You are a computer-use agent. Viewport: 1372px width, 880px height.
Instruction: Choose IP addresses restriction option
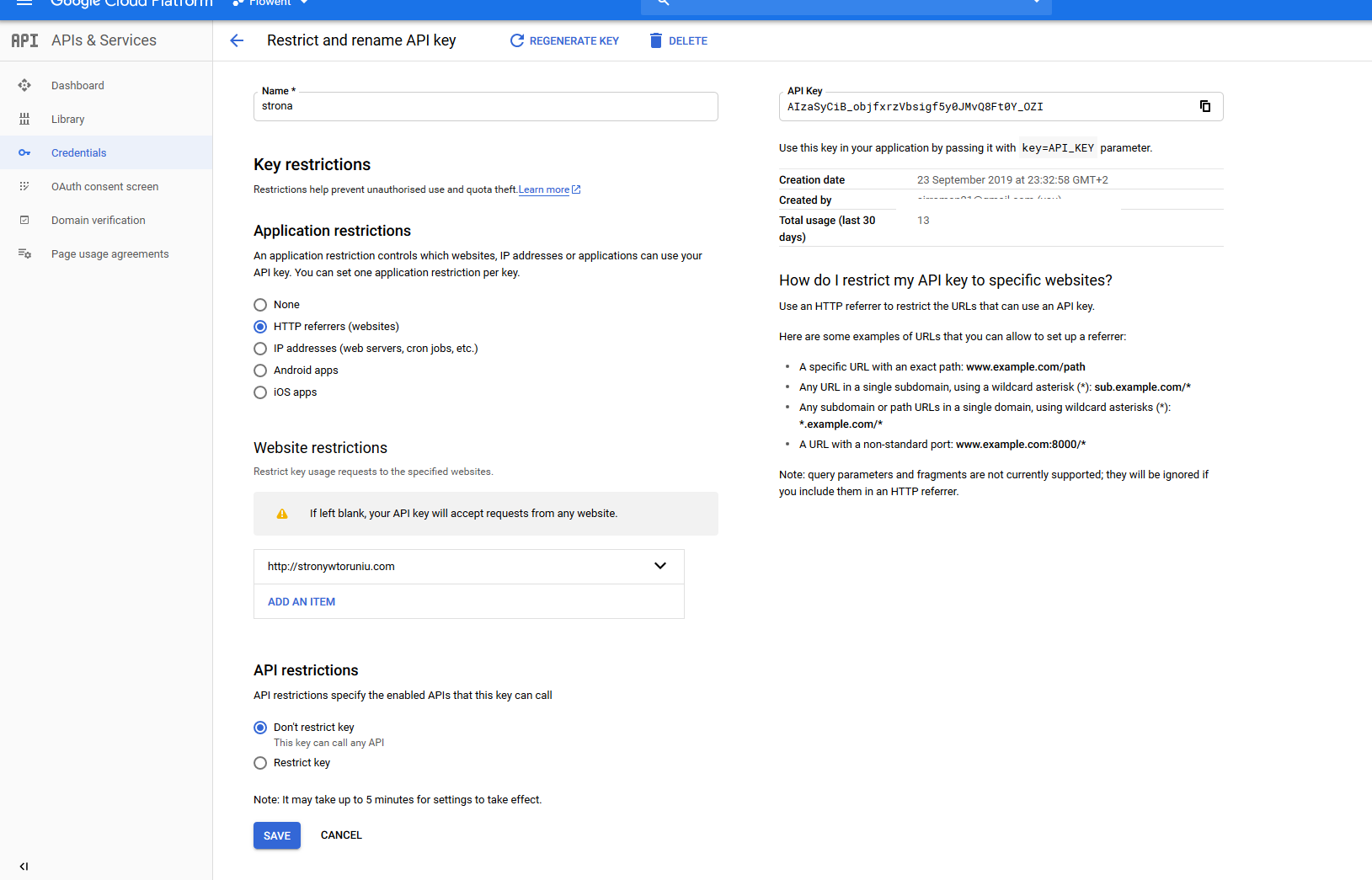pos(260,349)
